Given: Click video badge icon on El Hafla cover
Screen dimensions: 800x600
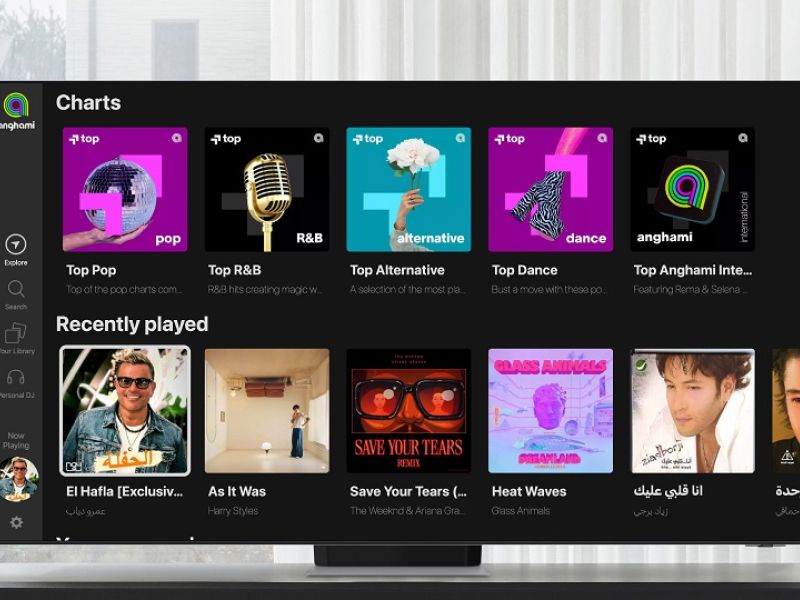Looking at the screenshot, I should click(x=73, y=466).
